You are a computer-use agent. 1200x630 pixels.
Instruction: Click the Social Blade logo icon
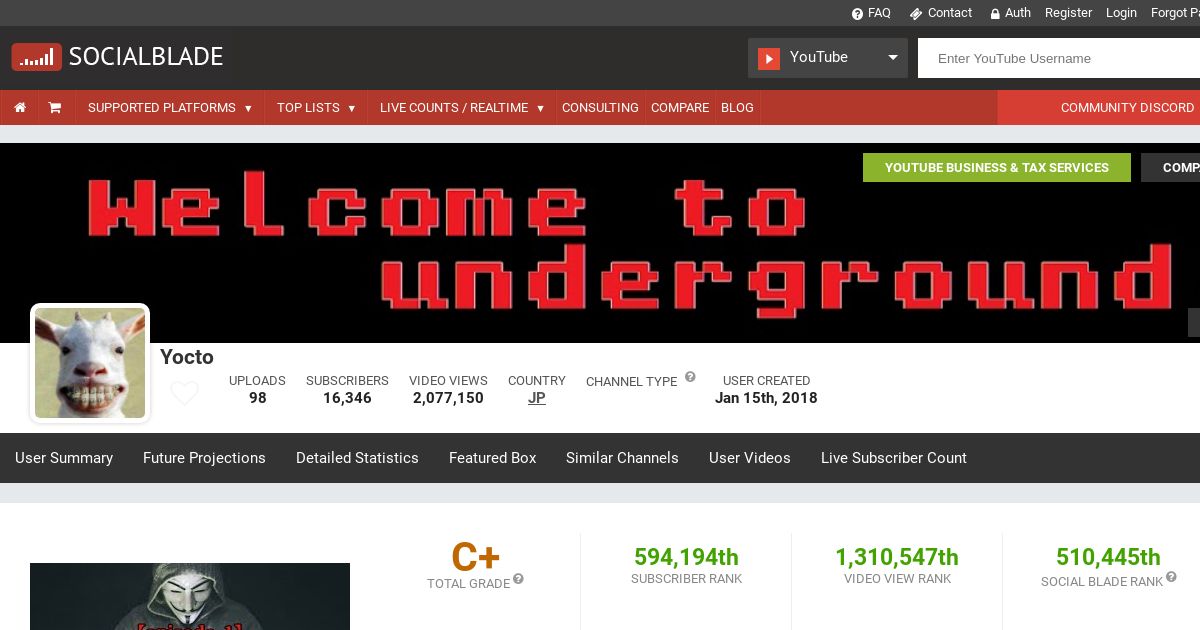tap(37, 57)
